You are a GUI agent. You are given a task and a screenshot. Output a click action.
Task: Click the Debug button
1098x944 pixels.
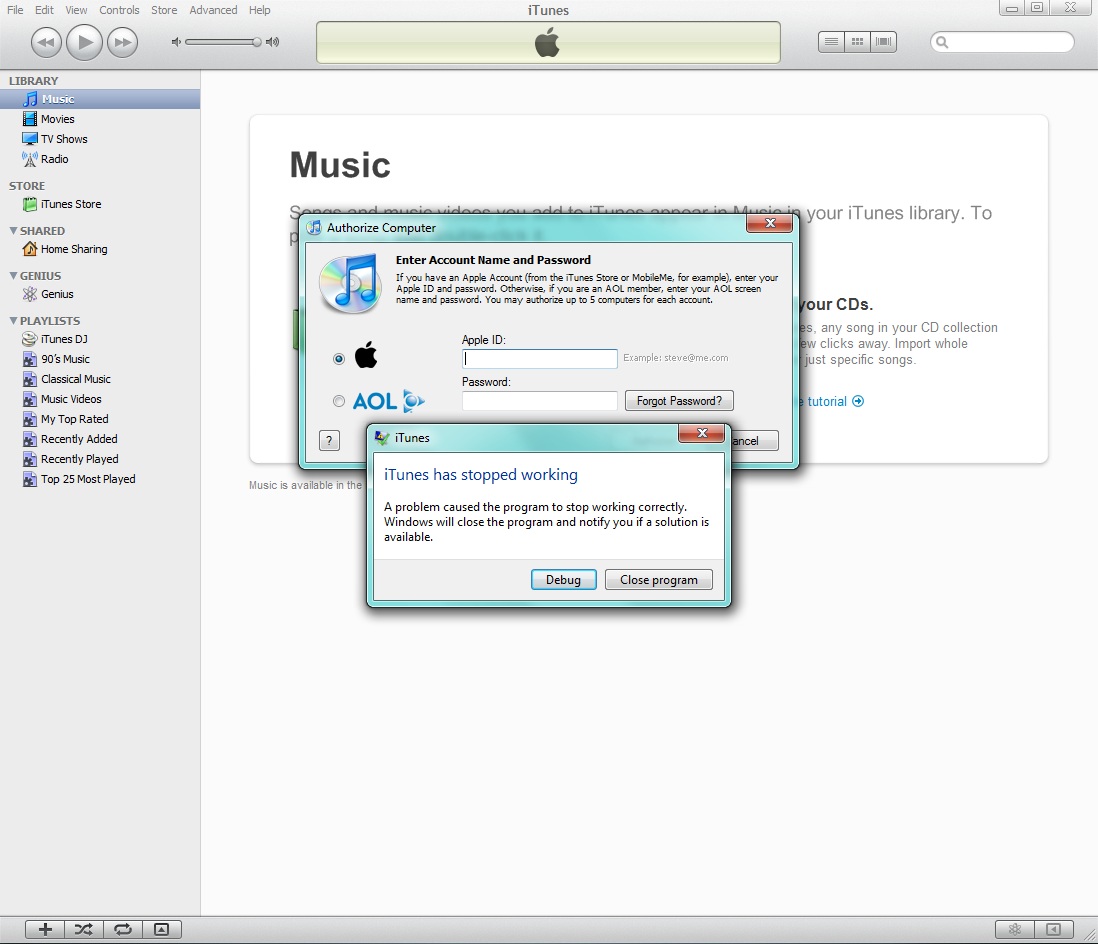(x=563, y=580)
